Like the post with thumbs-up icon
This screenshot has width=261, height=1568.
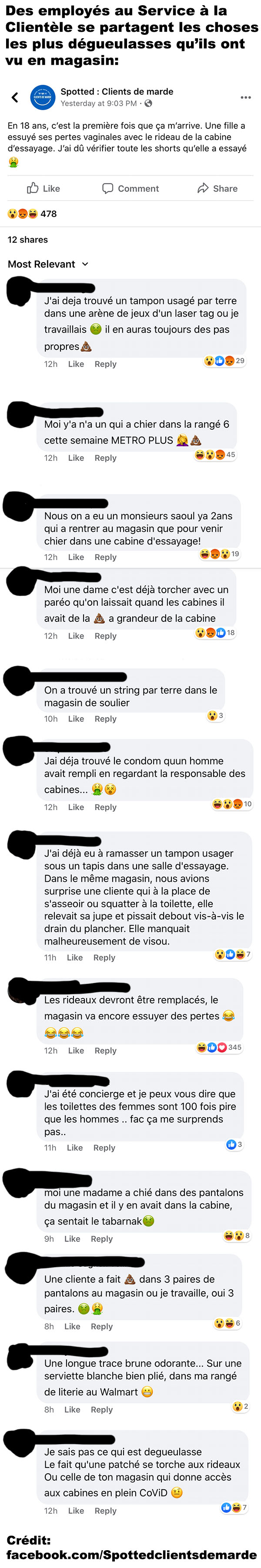(x=43, y=189)
